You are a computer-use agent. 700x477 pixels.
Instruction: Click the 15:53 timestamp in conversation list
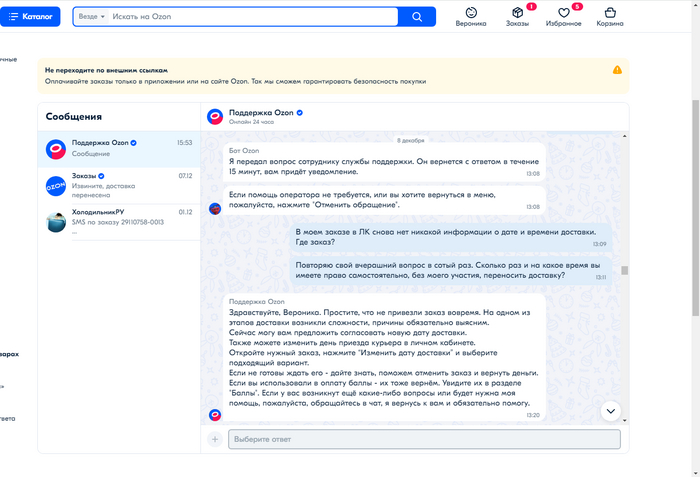pyautogui.click(x=184, y=142)
